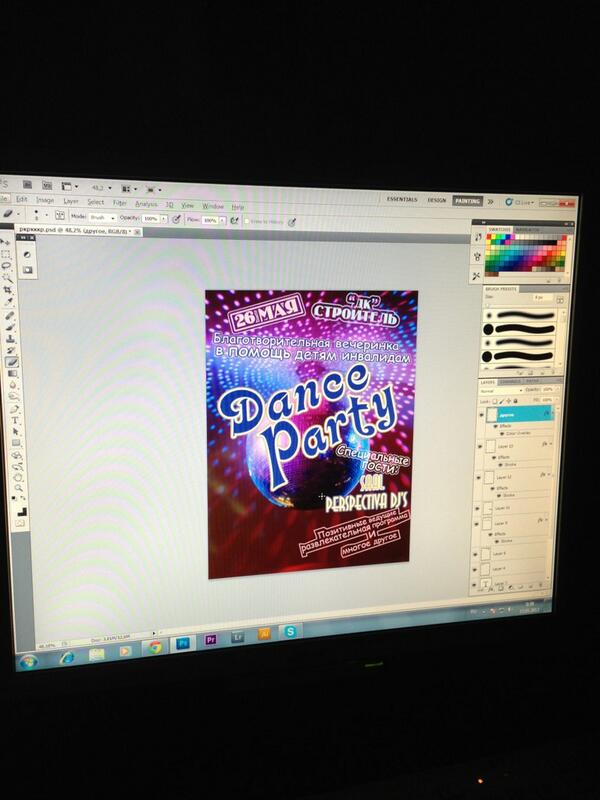Open Adobe Bridge from application bar
This screenshot has height=800, width=600.
[28, 184]
